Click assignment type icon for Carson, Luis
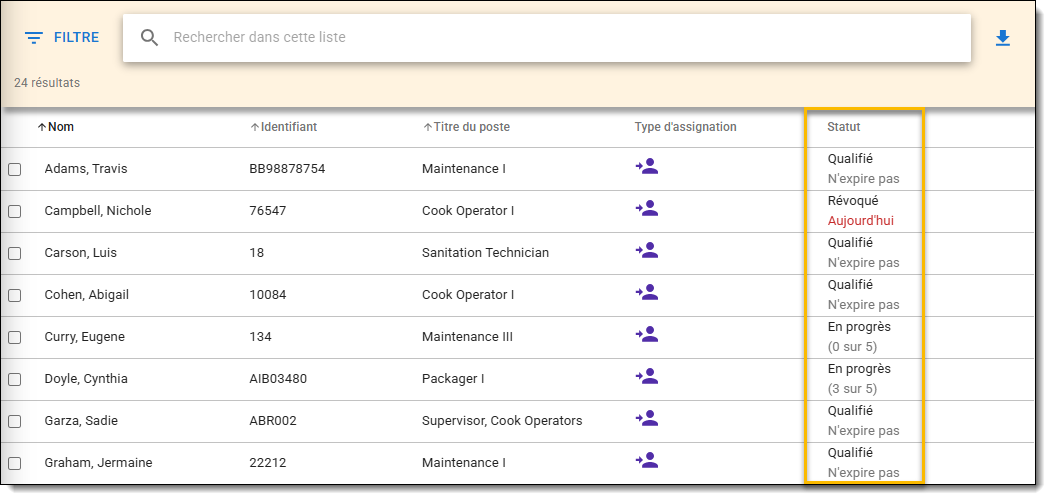1051x500 pixels. tap(647, 251)
